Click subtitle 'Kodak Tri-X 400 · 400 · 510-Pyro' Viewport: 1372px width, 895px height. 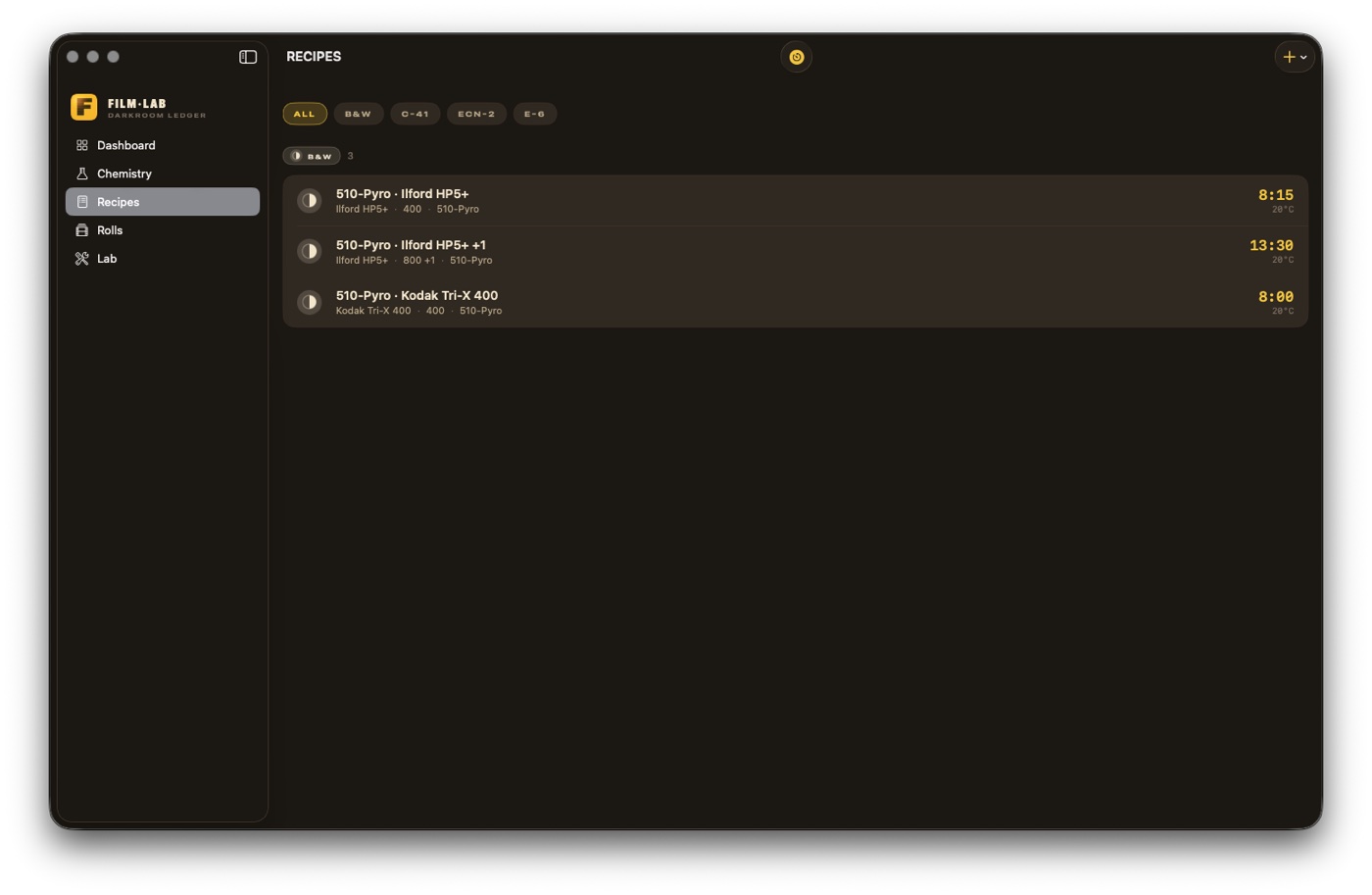pos(418,311)
